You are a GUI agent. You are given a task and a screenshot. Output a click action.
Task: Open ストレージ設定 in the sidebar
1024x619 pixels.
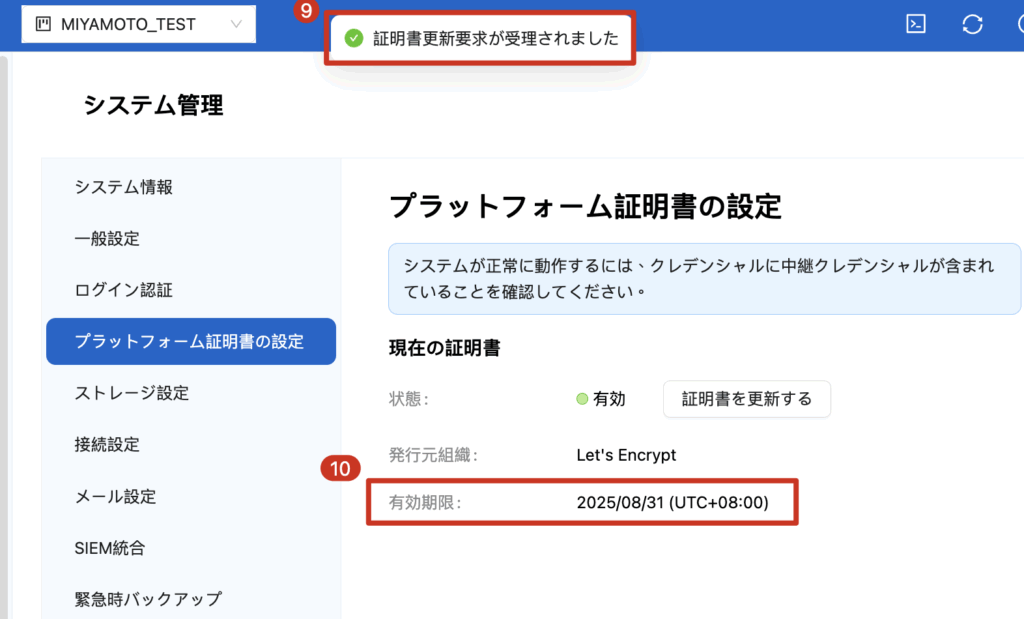point(131,393)
